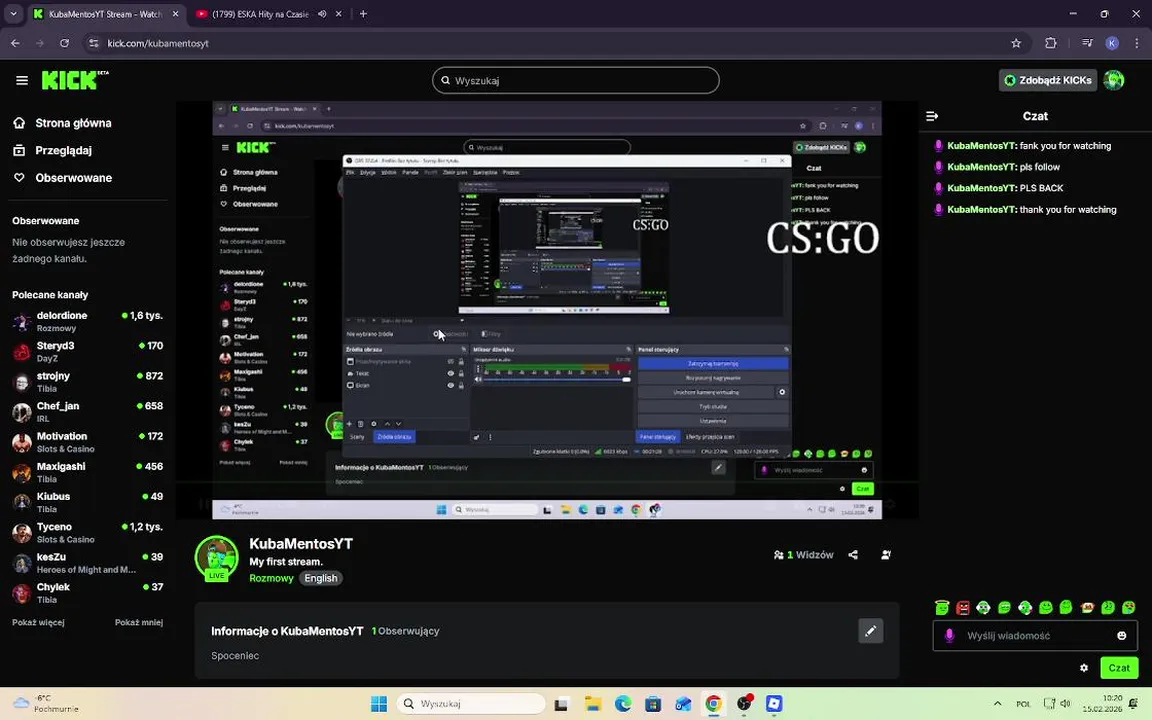The image size is (1152, 720).
Task: Click the '1 Obserwujący' followers text
Action: pyautogui.click(x=406, y=631)
